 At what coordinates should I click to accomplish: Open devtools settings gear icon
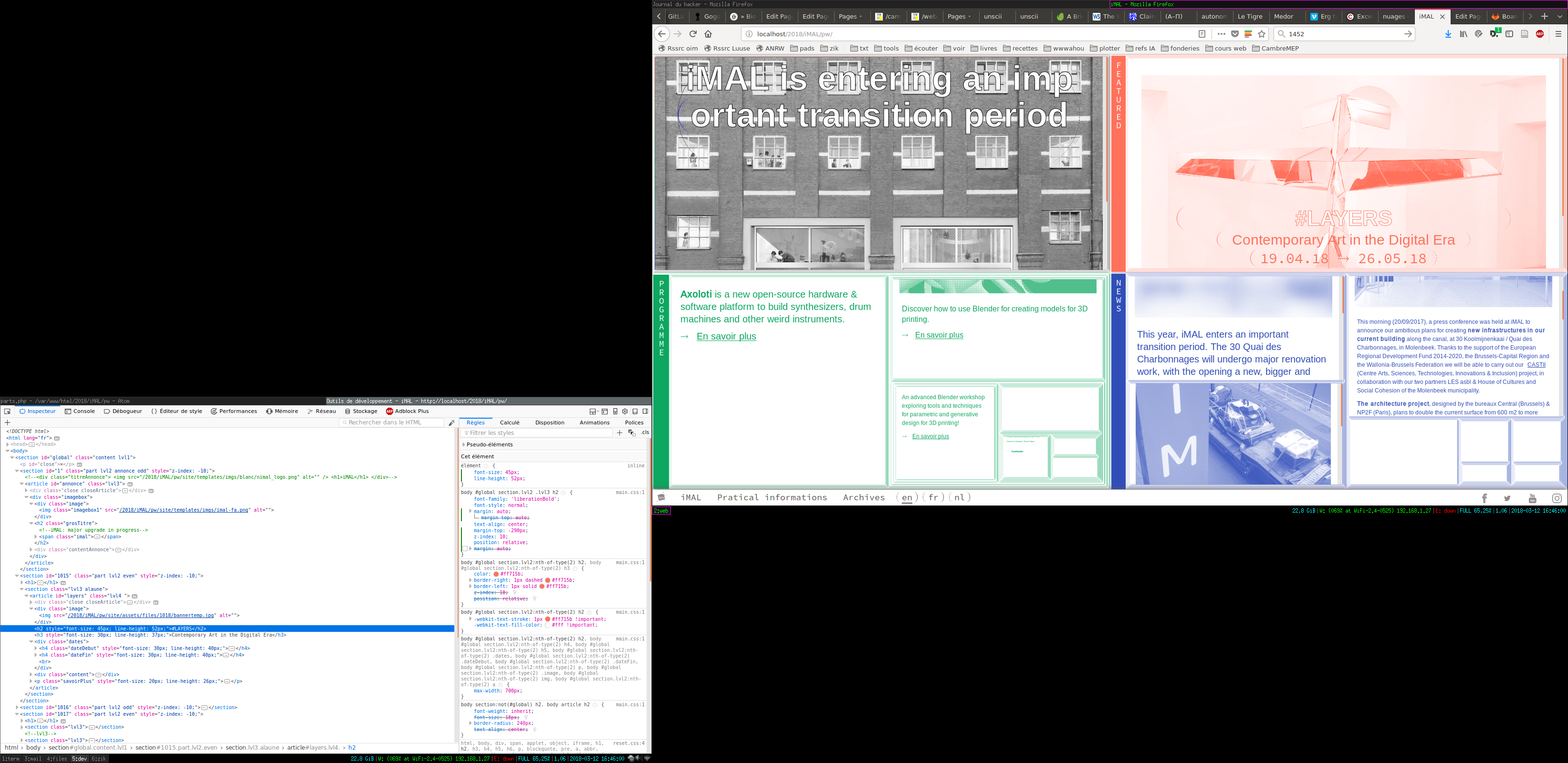point(625,412)
